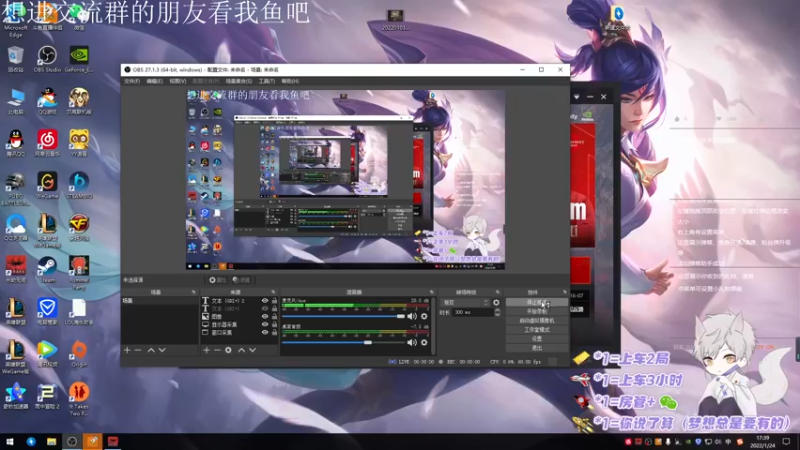Image resolution: width=800 pixels, height=450 pixels.
Task: Toggle visibility of 文本 (GDI+) 2 source
Action: [265, 301]
